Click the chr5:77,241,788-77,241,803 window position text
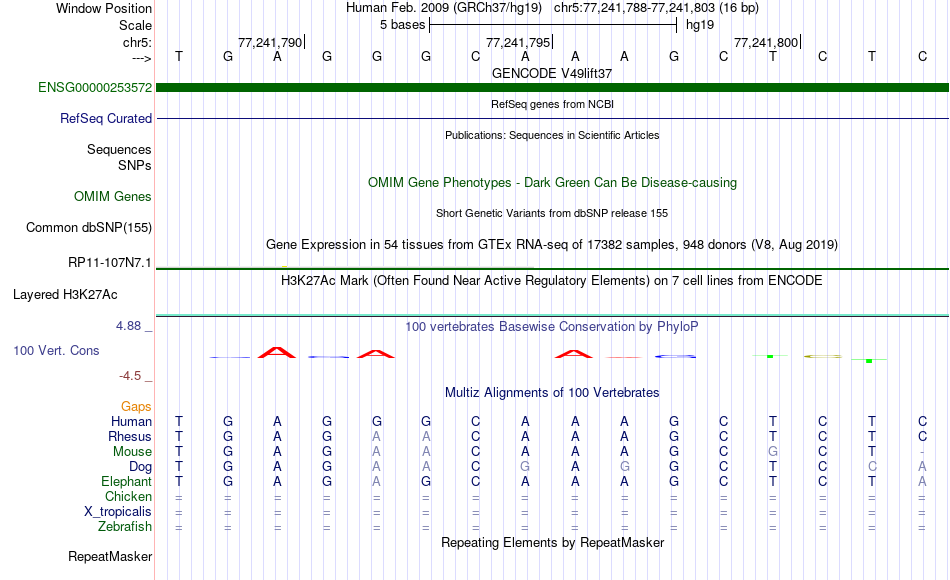Image resolution: width=950 pixels, height=580 pixels. [656, 8]
